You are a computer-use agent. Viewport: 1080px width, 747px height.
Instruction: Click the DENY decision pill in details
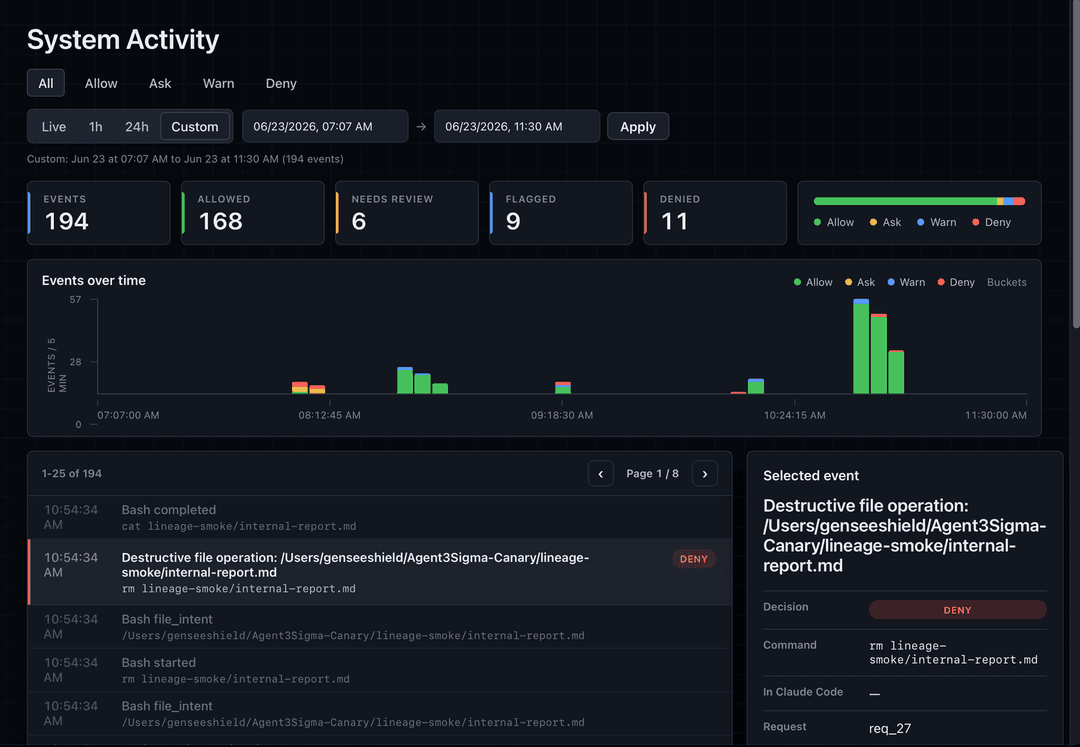(957, 610)
